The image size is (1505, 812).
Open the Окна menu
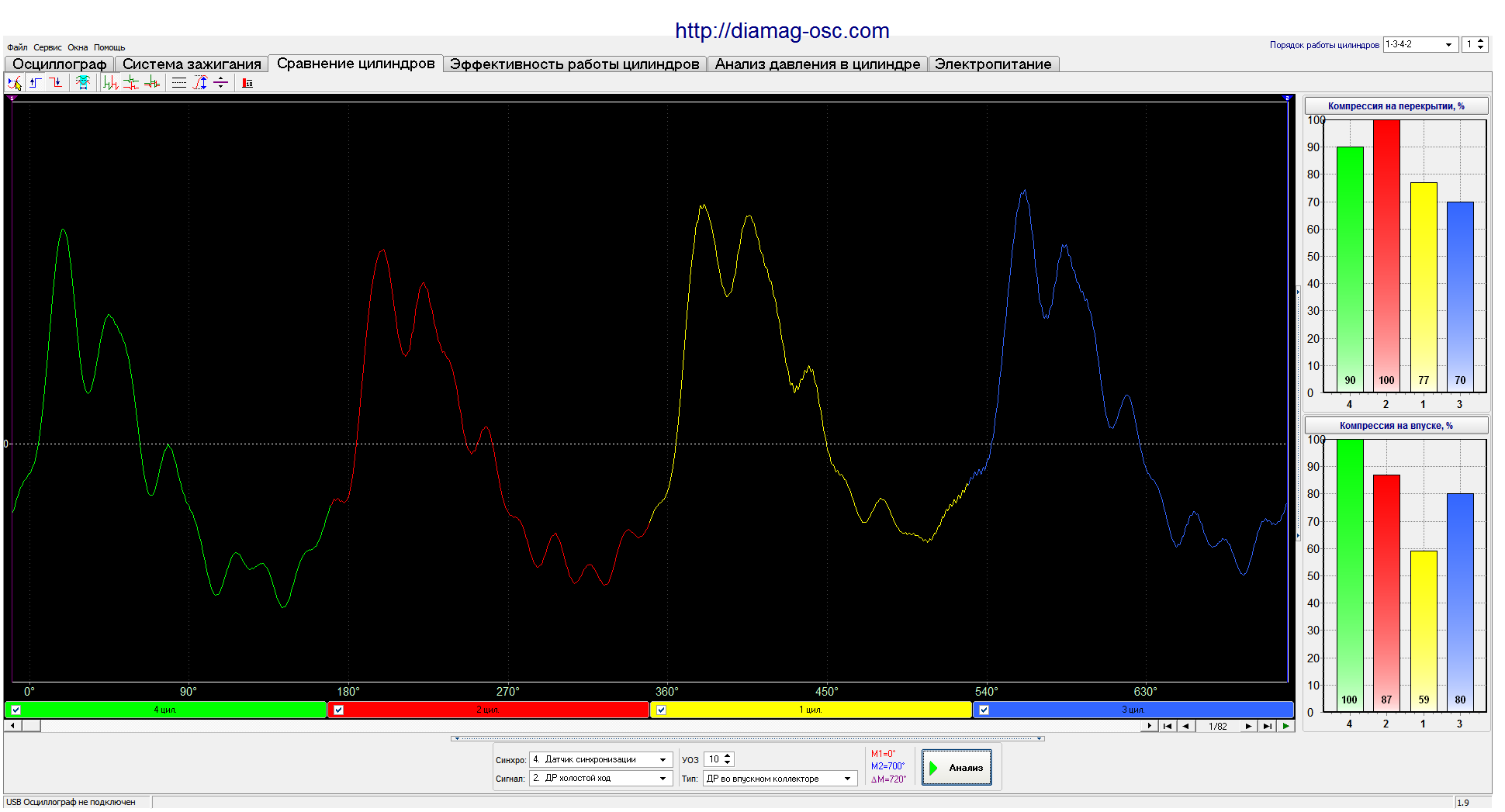(x=78, y=47)
